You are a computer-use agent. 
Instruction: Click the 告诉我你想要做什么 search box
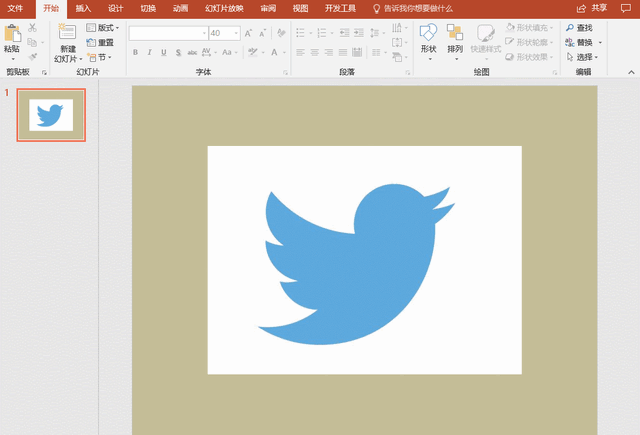(413, 9)
